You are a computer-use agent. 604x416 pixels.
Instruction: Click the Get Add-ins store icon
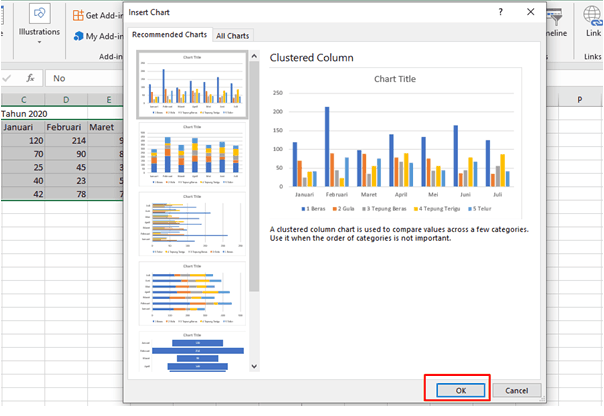[78, 16]
